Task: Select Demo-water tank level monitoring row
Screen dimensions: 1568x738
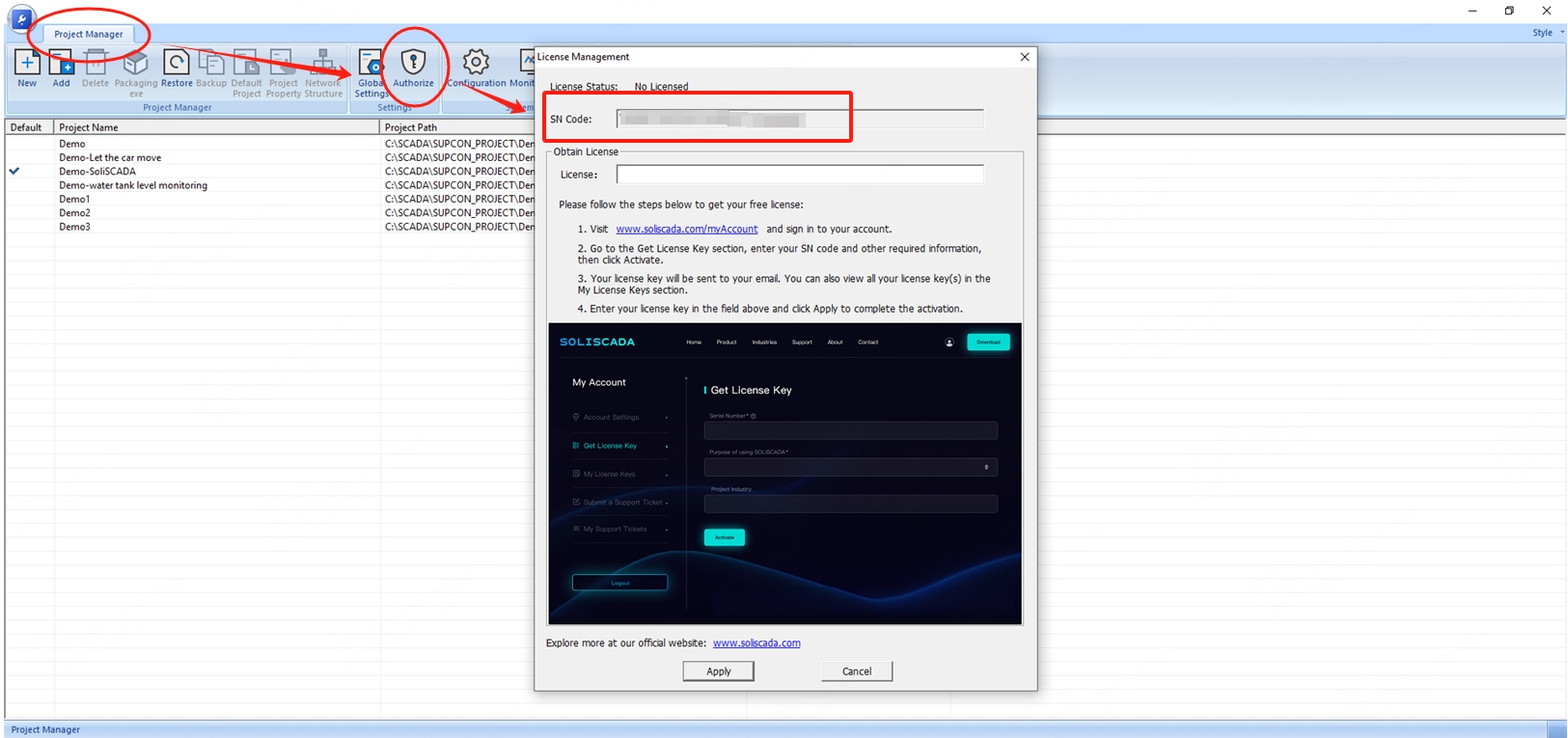Action: coord(270,185)
